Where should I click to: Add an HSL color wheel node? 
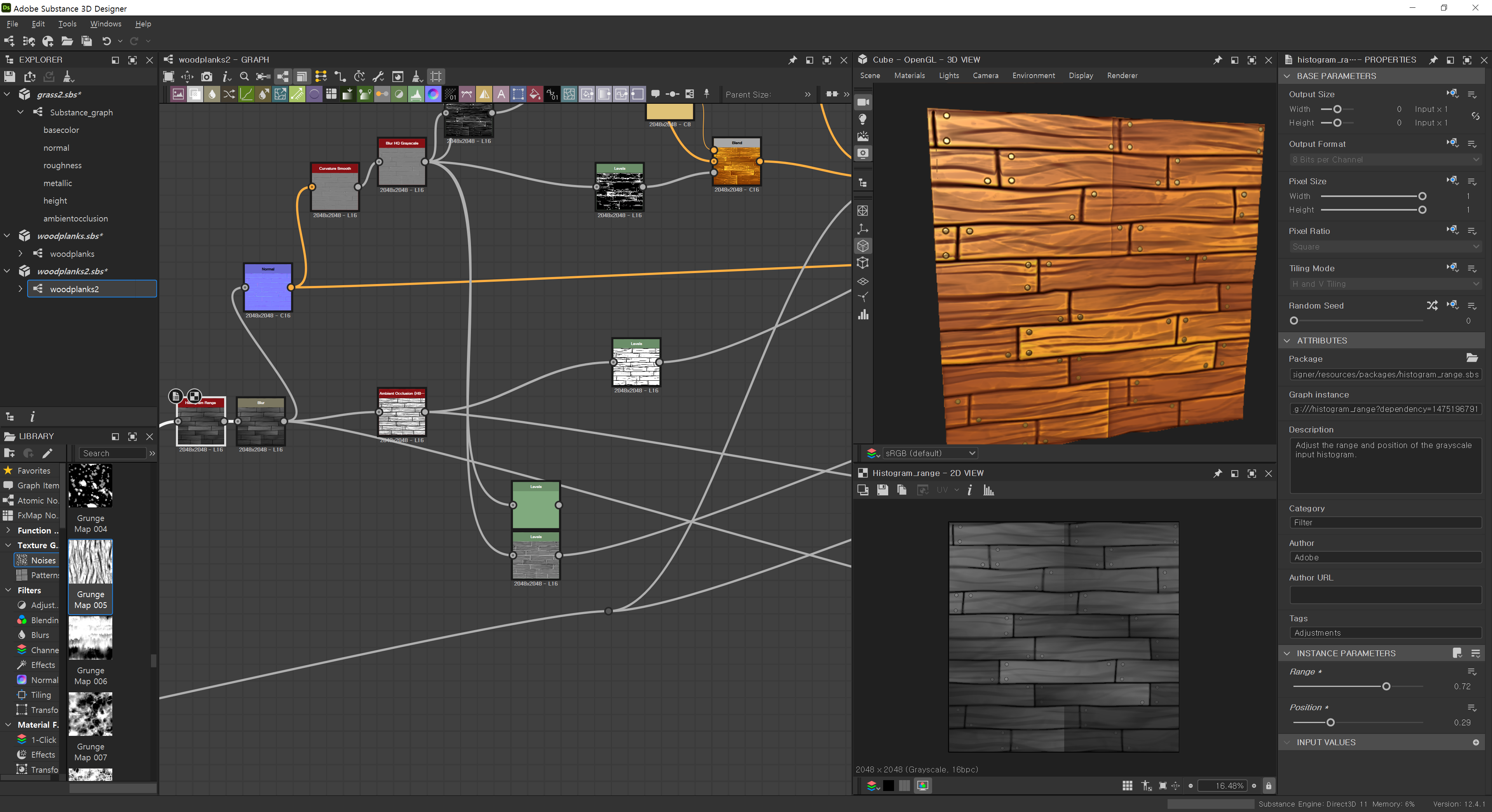(x=433, y=94)
